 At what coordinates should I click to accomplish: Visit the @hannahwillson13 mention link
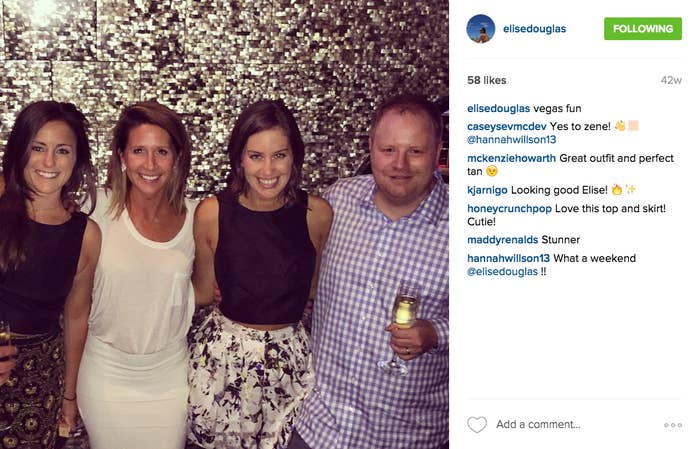click(x=512, y=140)
